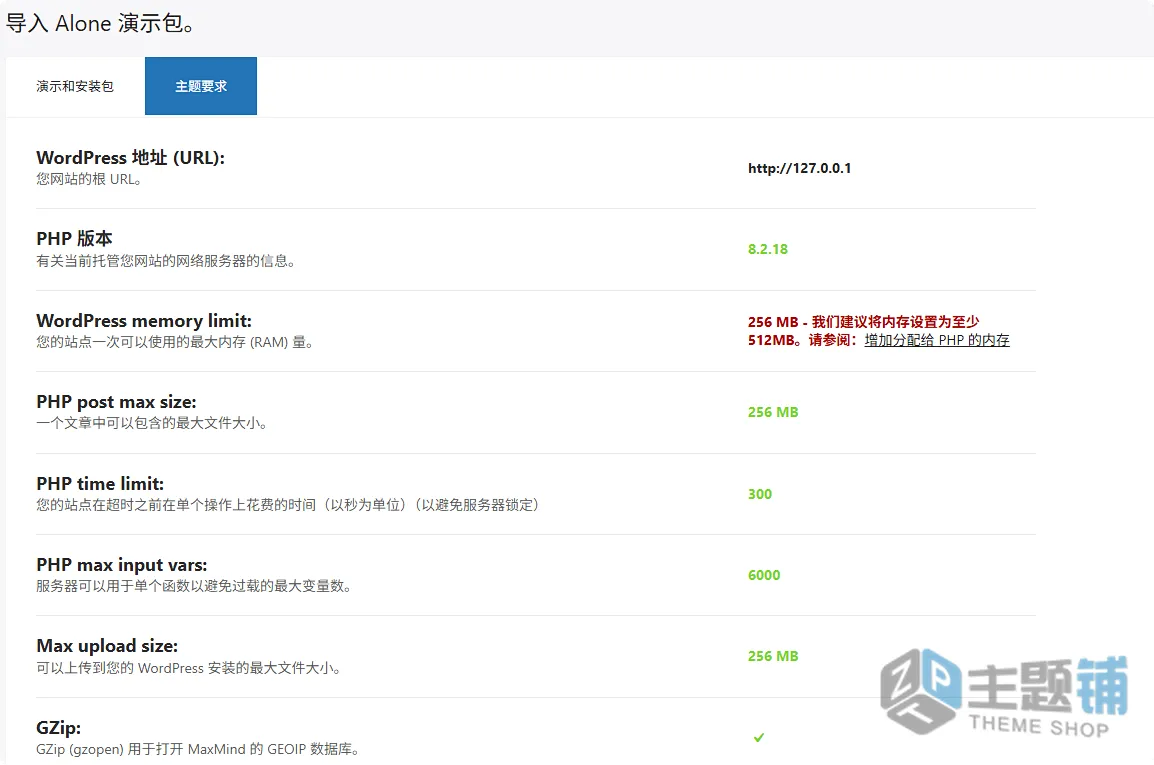Viewport: 1154px width, 765px height.
Task: Click the 您的站点在超时之前 description text
Action: tap(288, 505)
